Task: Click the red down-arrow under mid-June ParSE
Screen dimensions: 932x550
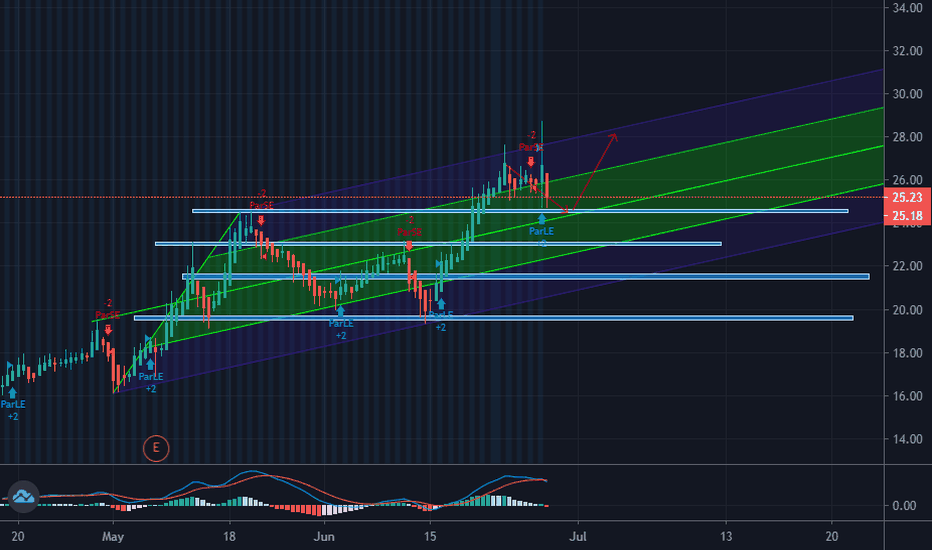Action: point(409,244)
